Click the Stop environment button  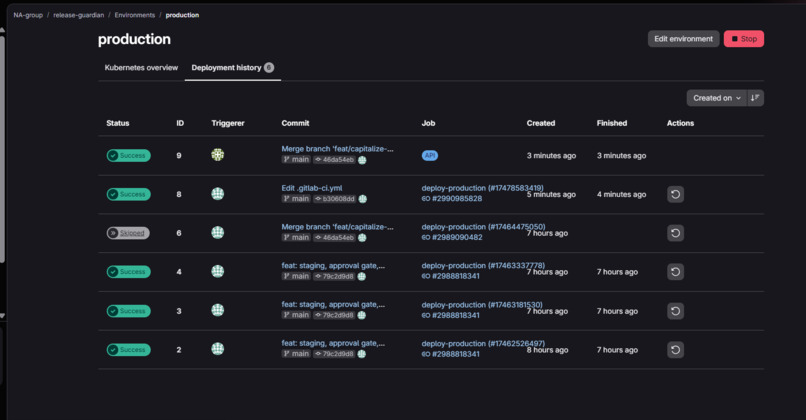(743, 39)
